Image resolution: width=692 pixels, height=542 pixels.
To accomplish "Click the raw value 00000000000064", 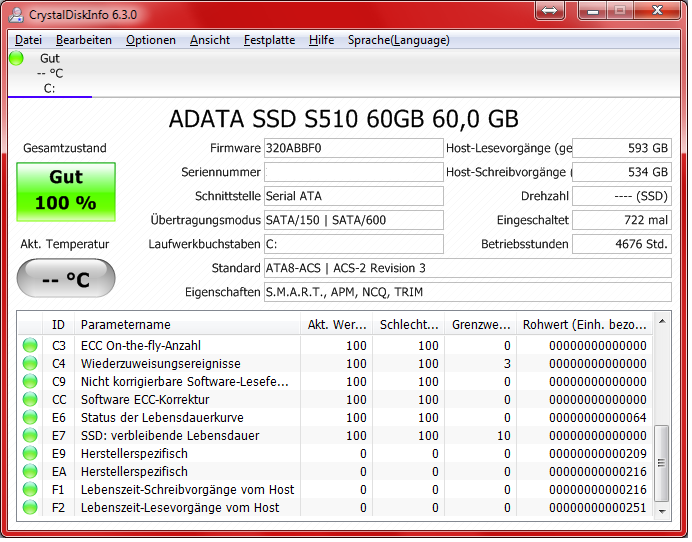I will click(x=598, y=418).
